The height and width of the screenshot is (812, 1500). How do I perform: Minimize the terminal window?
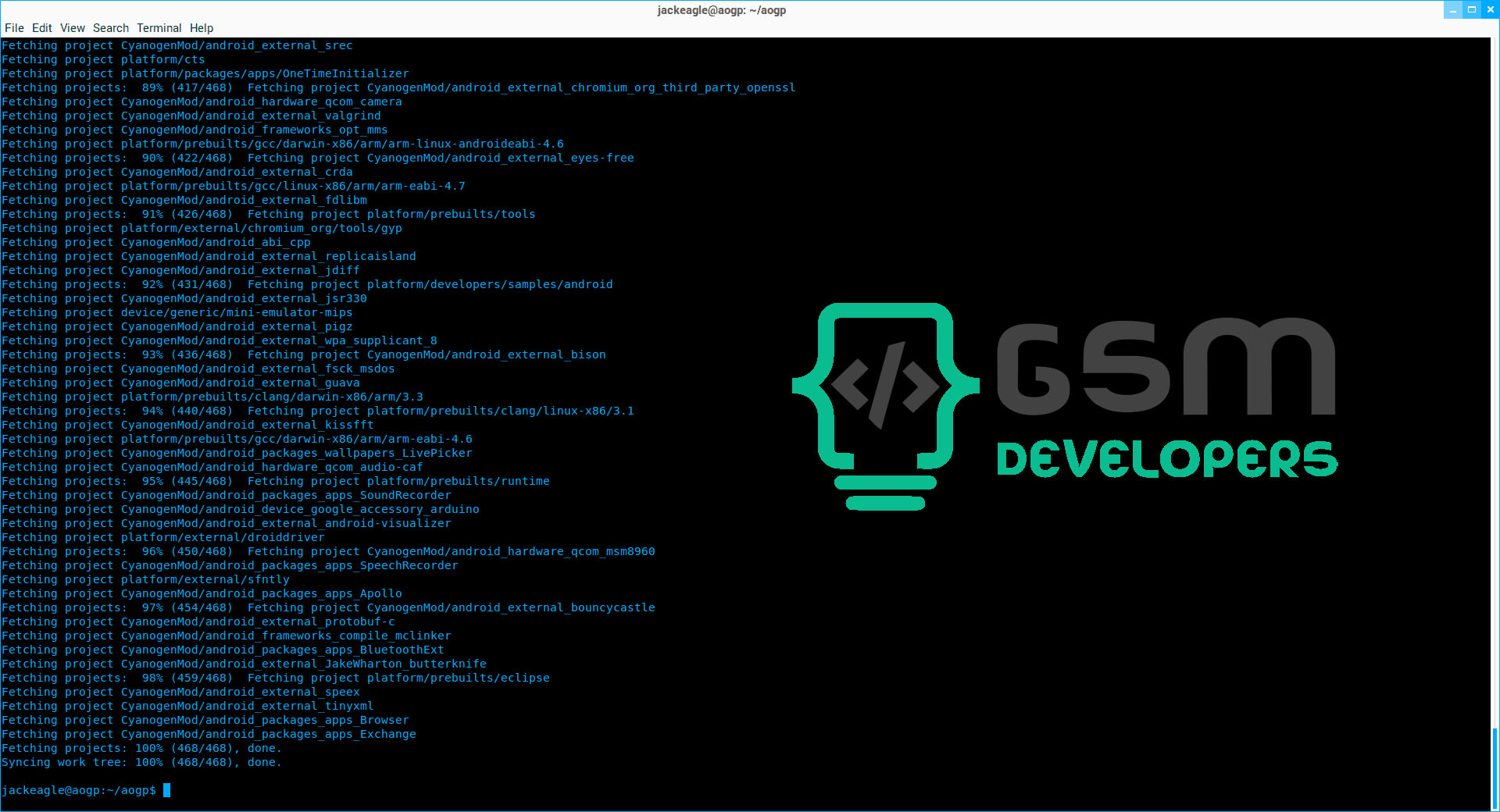tap(1453, 10)
